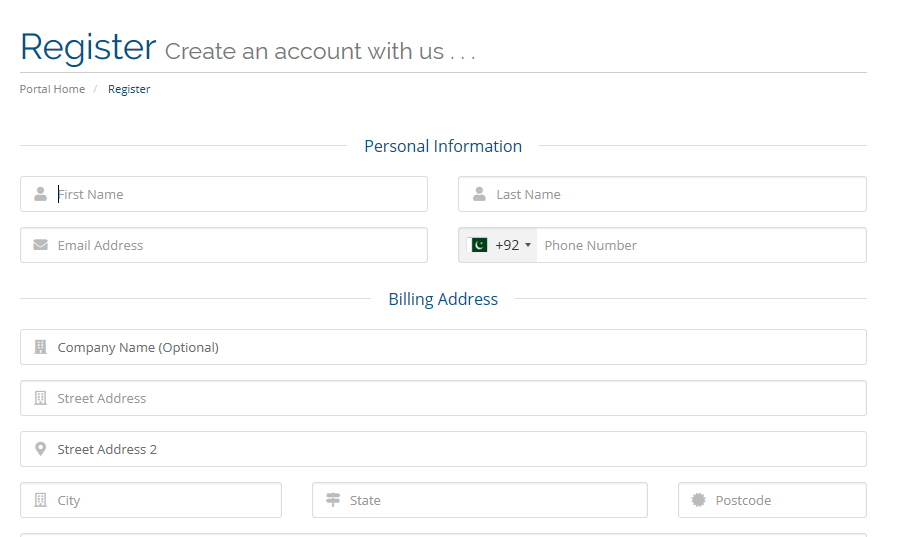Focus the Company Name (Optional) field

click(443, 347)
